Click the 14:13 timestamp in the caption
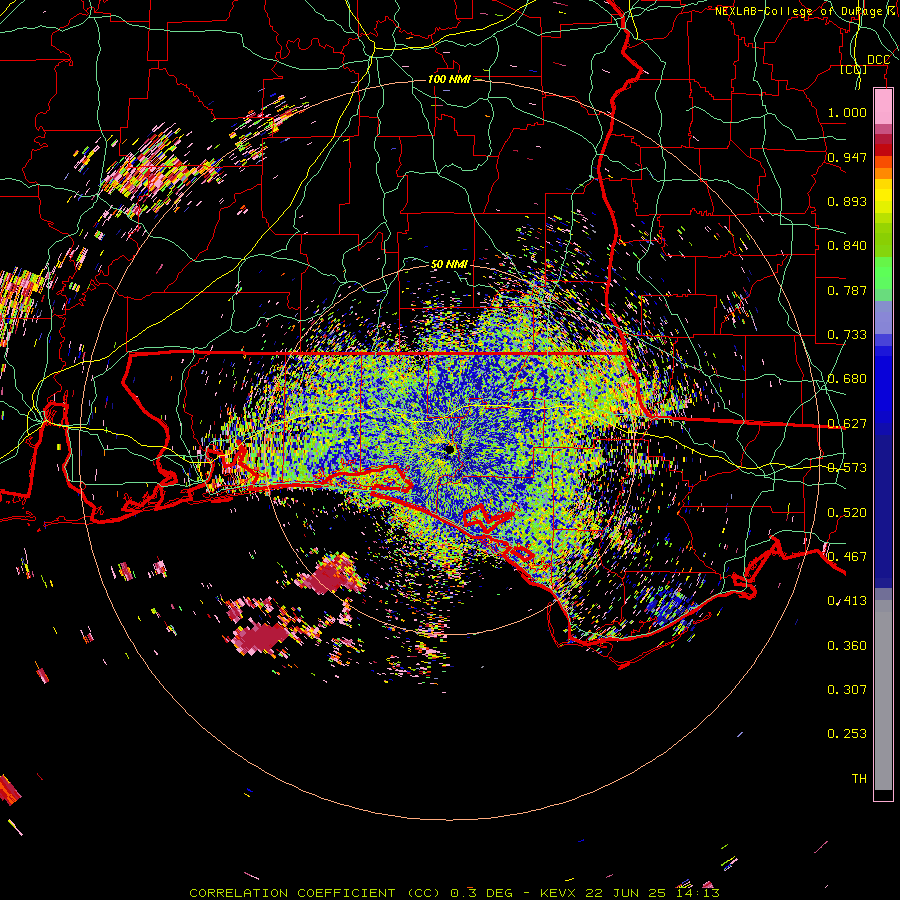The height and width of the screenshot is (900, 900). [x=696, y=893]
